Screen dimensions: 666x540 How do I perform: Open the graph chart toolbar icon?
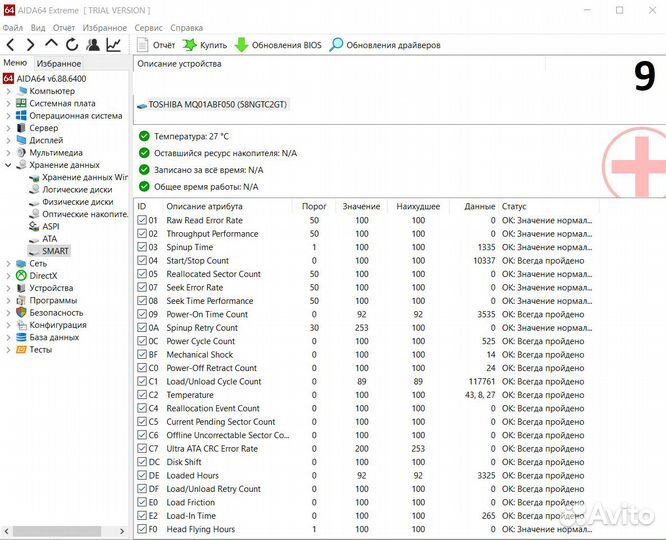(113, 45)
